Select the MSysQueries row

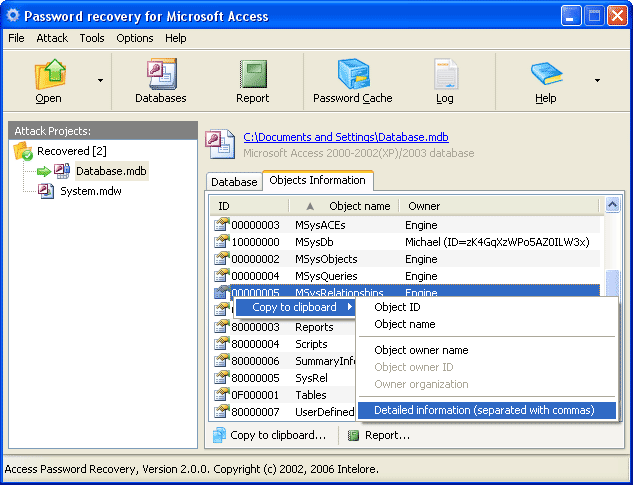405,276
